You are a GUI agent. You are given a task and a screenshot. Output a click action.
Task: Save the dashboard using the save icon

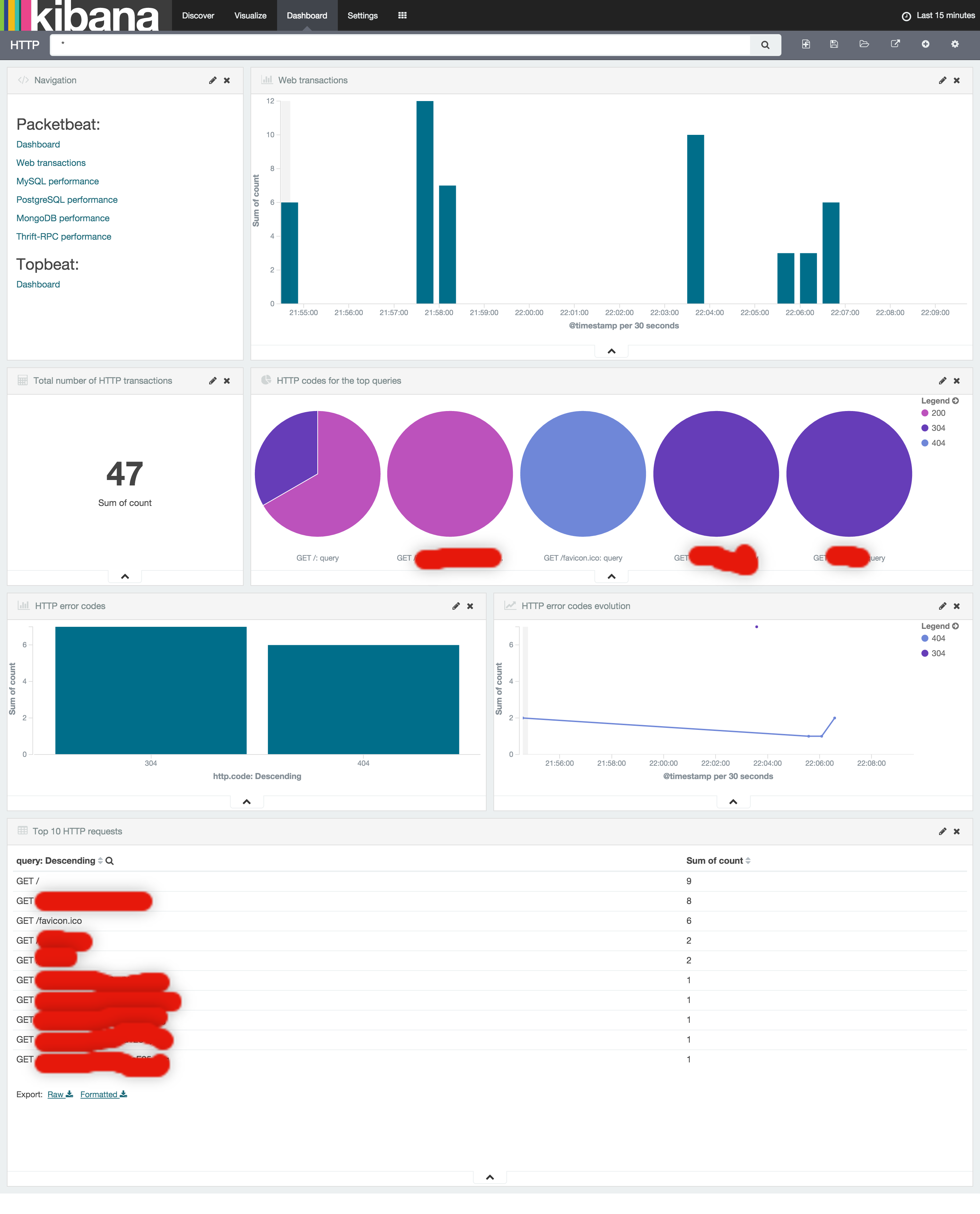pyautogui.click(x=834, y=44)
